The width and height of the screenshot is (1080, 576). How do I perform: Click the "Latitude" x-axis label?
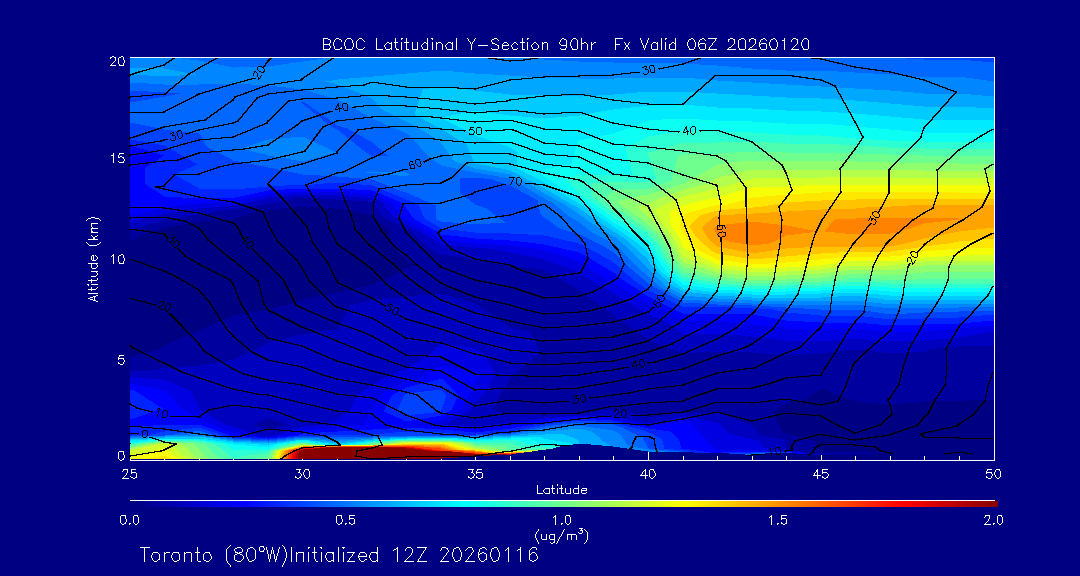[561, 490]
